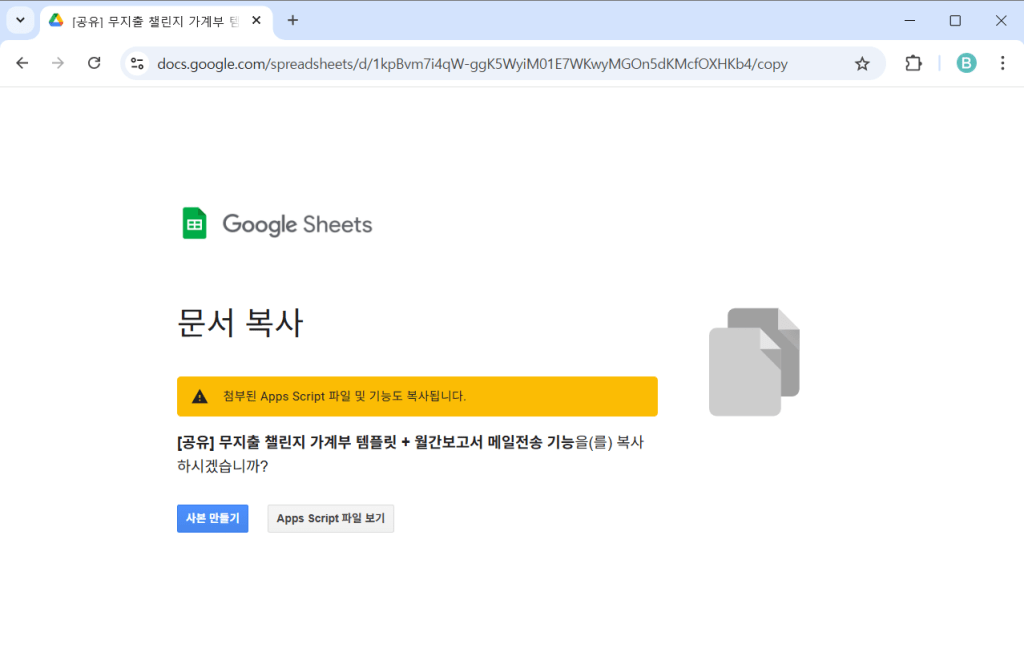The image size is (1024, 660).
Task: Click the 사본 만들기 button
Action: [212, 518]
